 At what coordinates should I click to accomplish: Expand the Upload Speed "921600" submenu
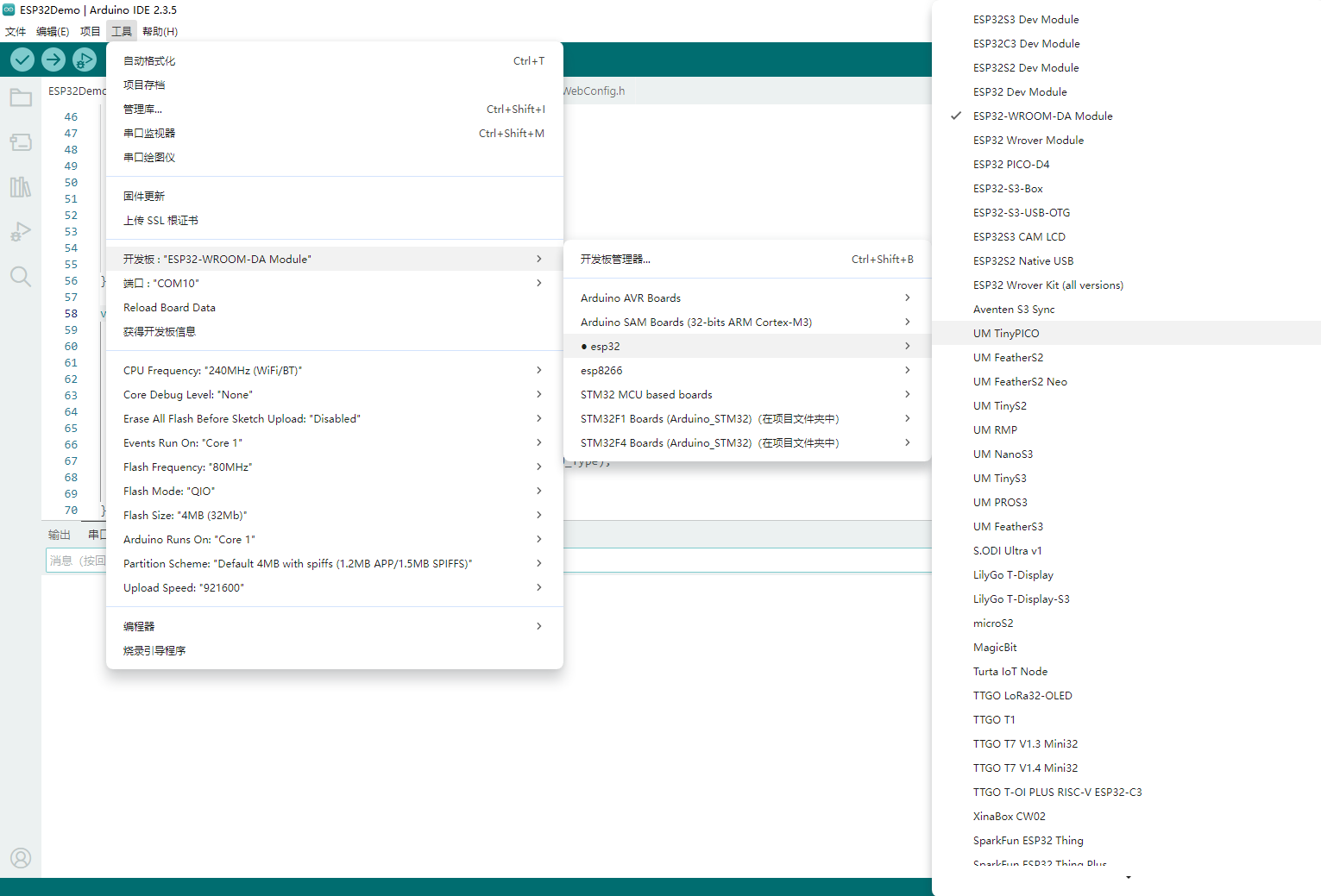(x=335, y=587)
